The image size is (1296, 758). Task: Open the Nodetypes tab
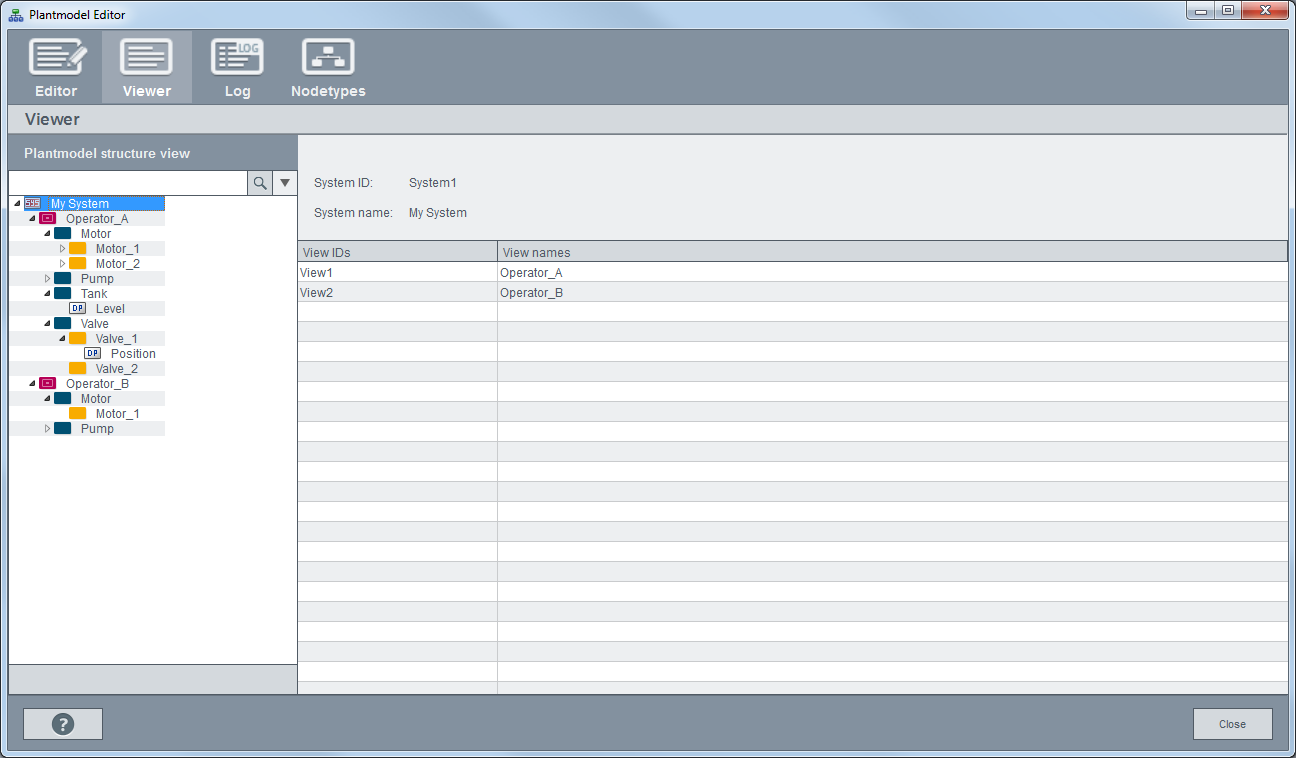pos(328,58)
